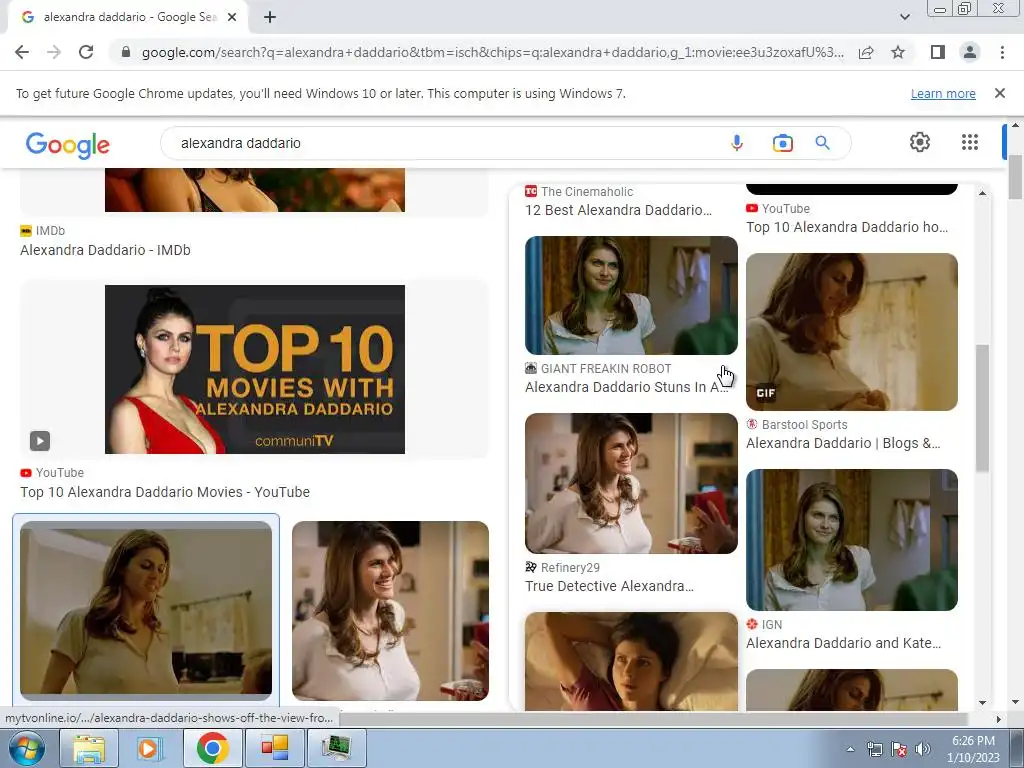The image size is (1024, 768).
Task: Open new tab with plus button
Action: coord(270,18)
